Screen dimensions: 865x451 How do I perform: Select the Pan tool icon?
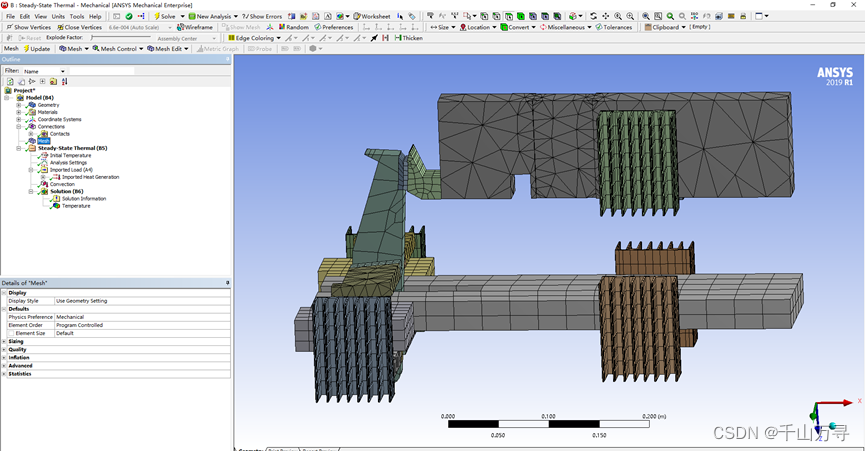(x=606, y=16)
